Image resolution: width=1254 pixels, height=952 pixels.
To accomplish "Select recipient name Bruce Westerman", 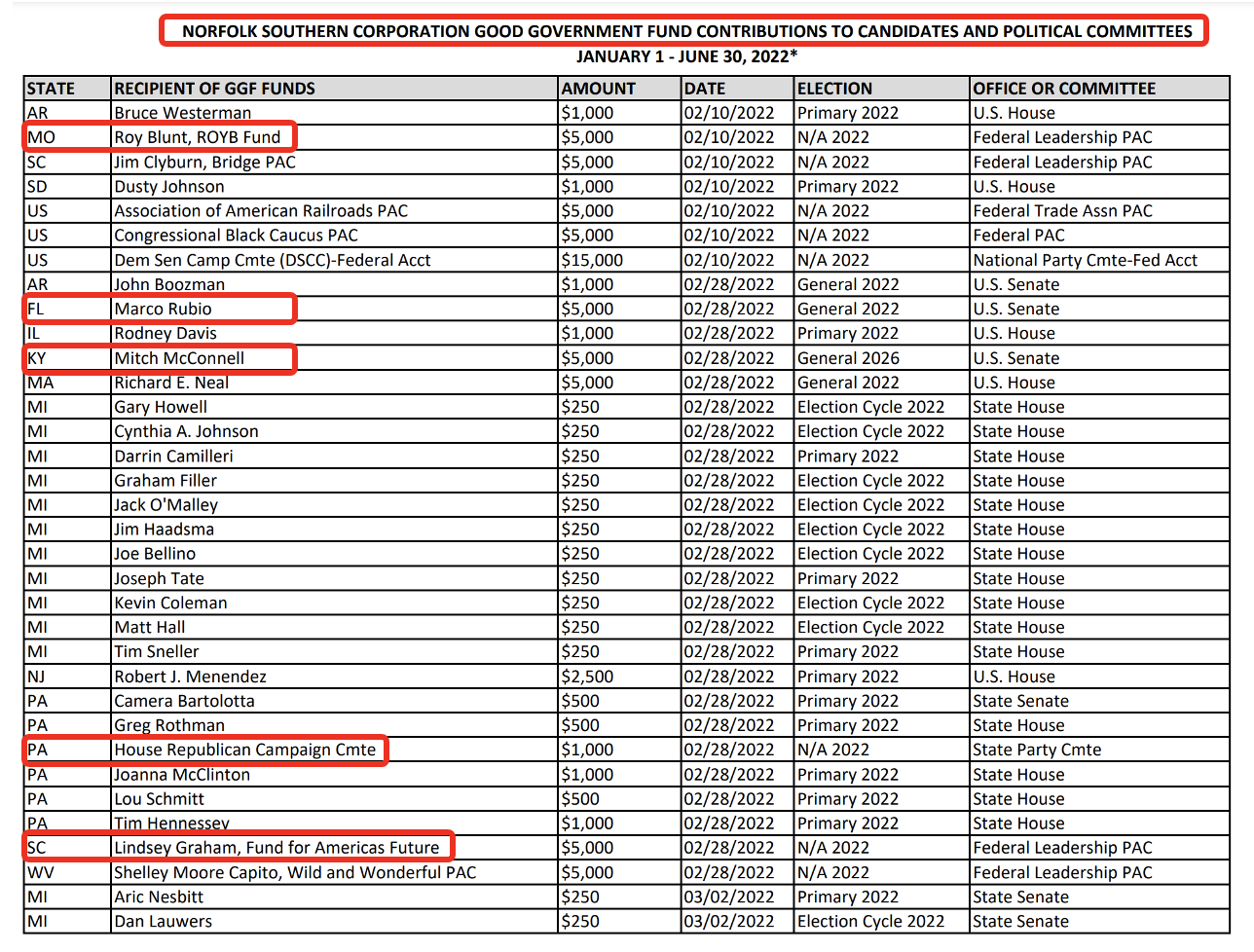I will [x=183, y=113].
